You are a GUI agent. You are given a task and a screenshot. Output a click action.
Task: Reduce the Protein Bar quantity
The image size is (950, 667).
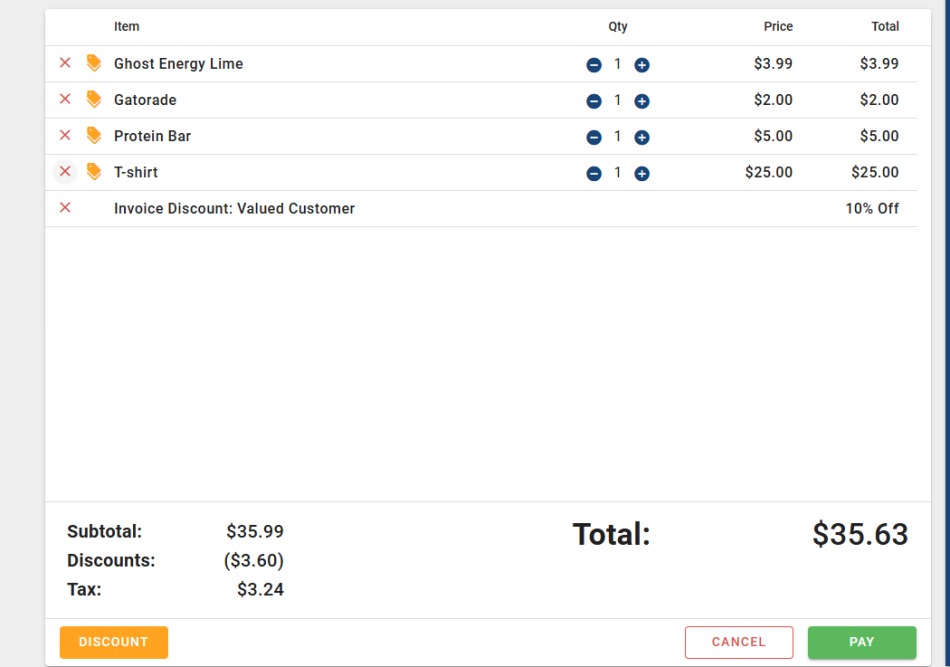pyautogui.click(x=594, y=137)
